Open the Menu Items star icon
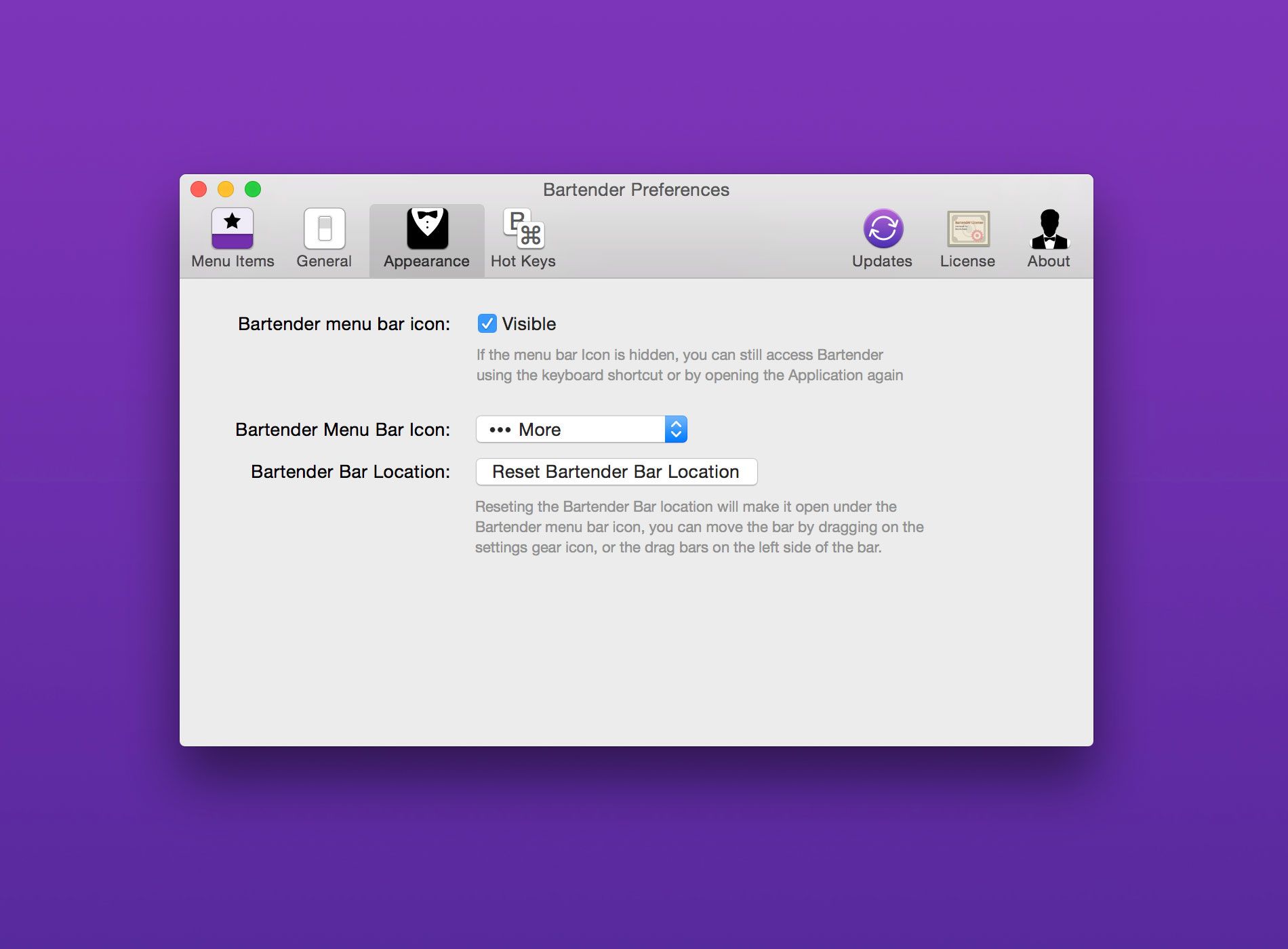 pyautogui.click(x=233, y=228)
